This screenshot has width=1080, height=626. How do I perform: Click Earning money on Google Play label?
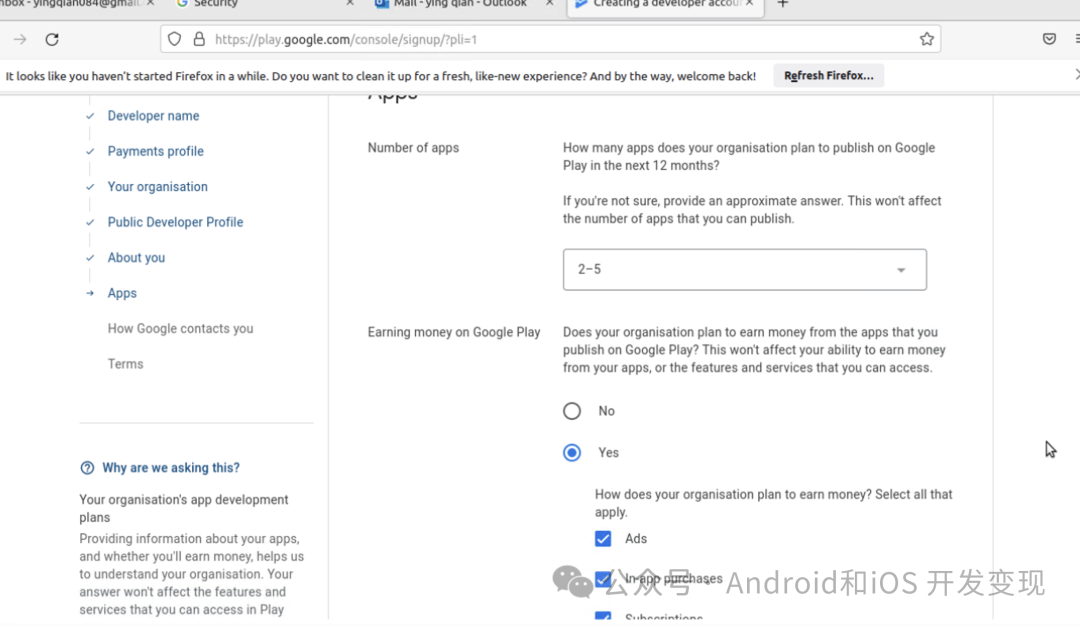tap(454, 332)
